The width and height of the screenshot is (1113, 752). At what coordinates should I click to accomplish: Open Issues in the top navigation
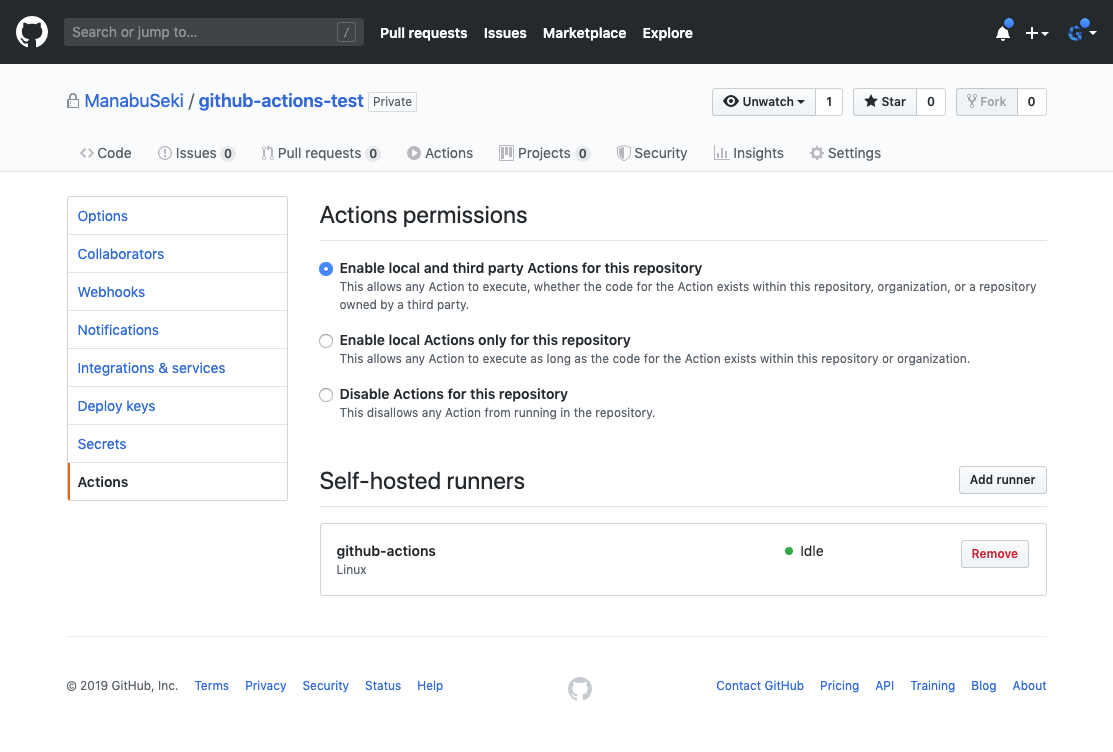coord(505,33)
